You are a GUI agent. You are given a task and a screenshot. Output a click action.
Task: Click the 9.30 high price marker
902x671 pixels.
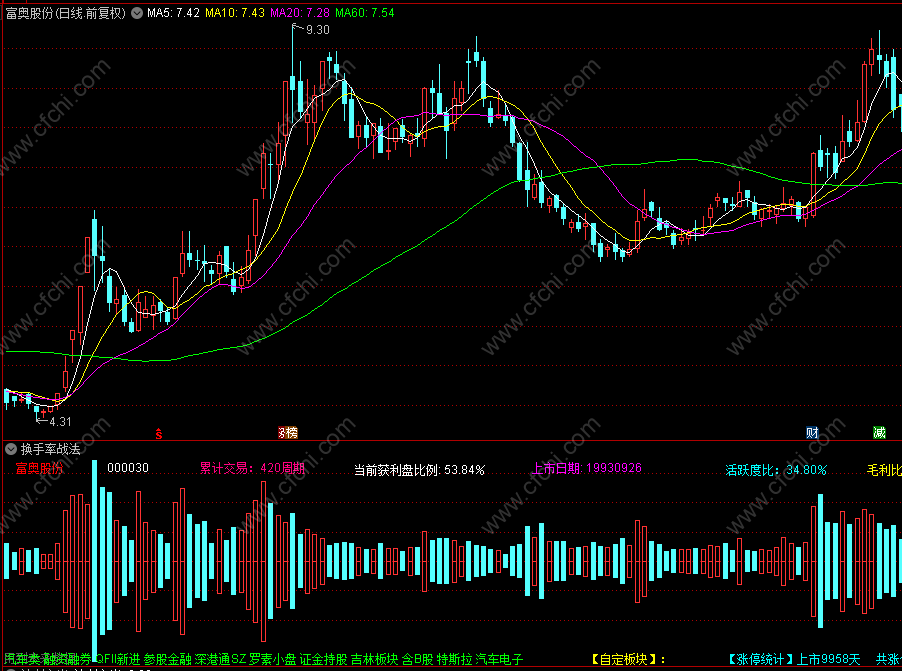318,30
